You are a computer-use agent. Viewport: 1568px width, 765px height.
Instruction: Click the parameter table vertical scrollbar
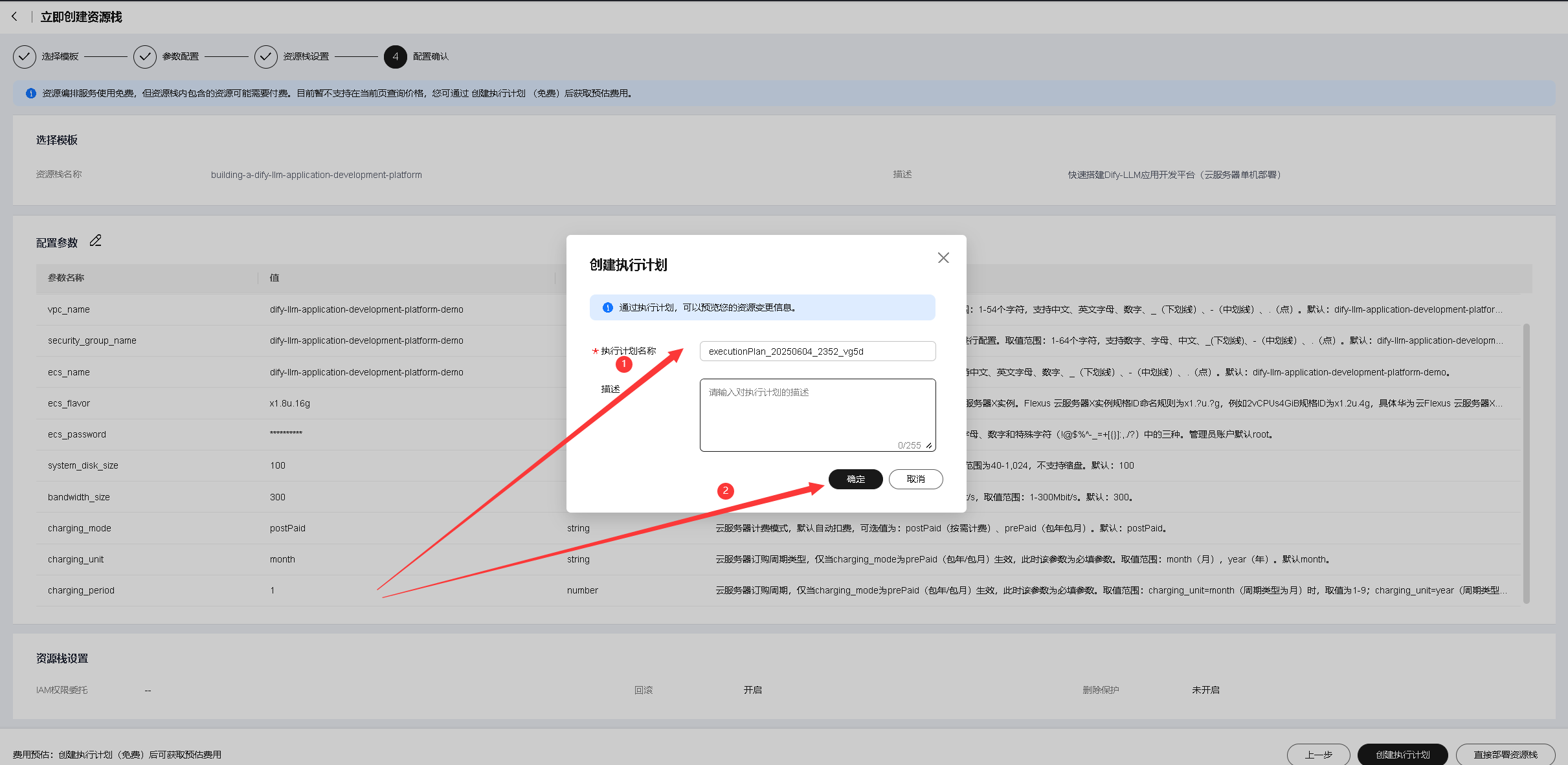1526,463
